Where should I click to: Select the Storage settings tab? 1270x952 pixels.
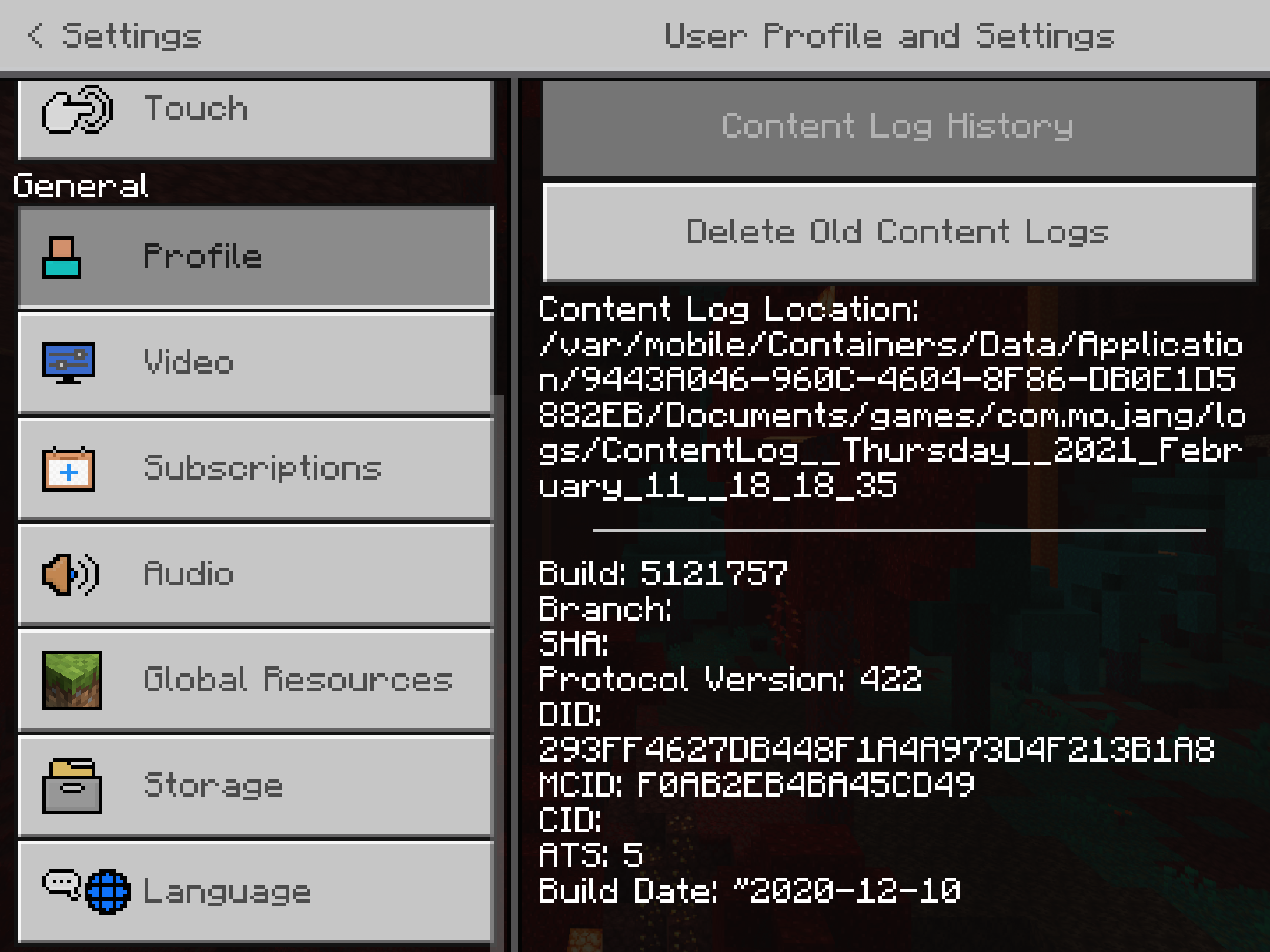coord(256,786)
